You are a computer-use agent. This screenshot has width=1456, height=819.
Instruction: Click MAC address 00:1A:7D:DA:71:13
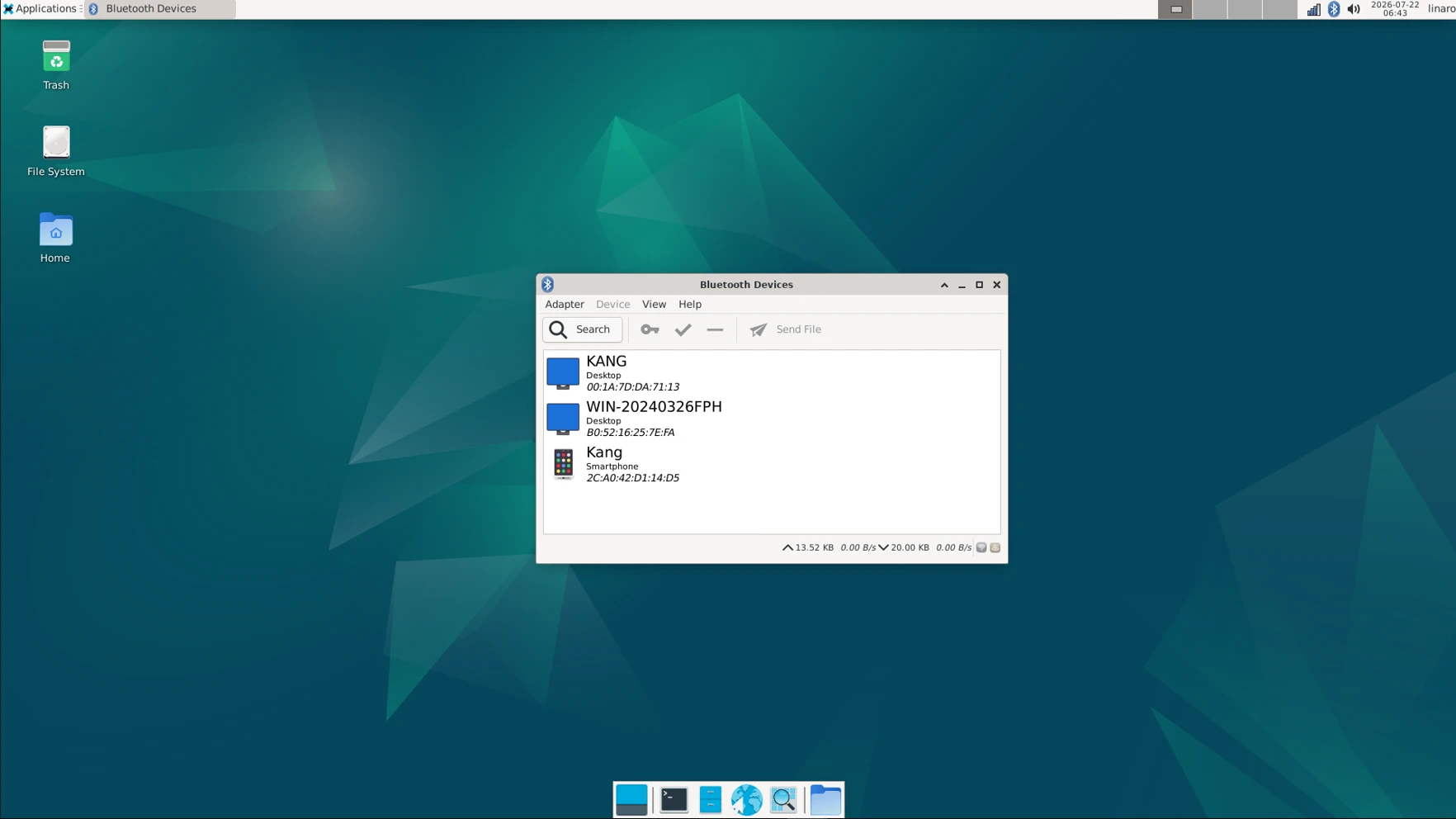632,387
